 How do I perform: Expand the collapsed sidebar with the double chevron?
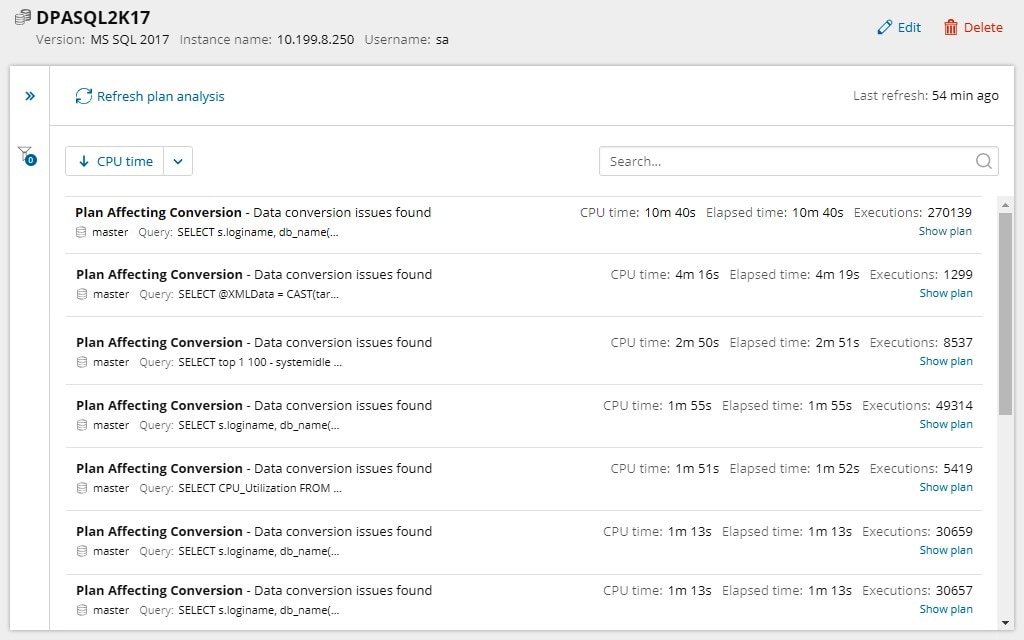(29, 95)
